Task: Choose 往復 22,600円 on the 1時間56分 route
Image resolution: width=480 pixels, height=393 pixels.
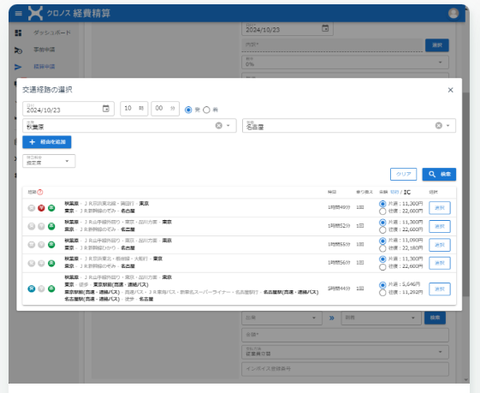Action: pyautogui.click(x=383, y=267)
